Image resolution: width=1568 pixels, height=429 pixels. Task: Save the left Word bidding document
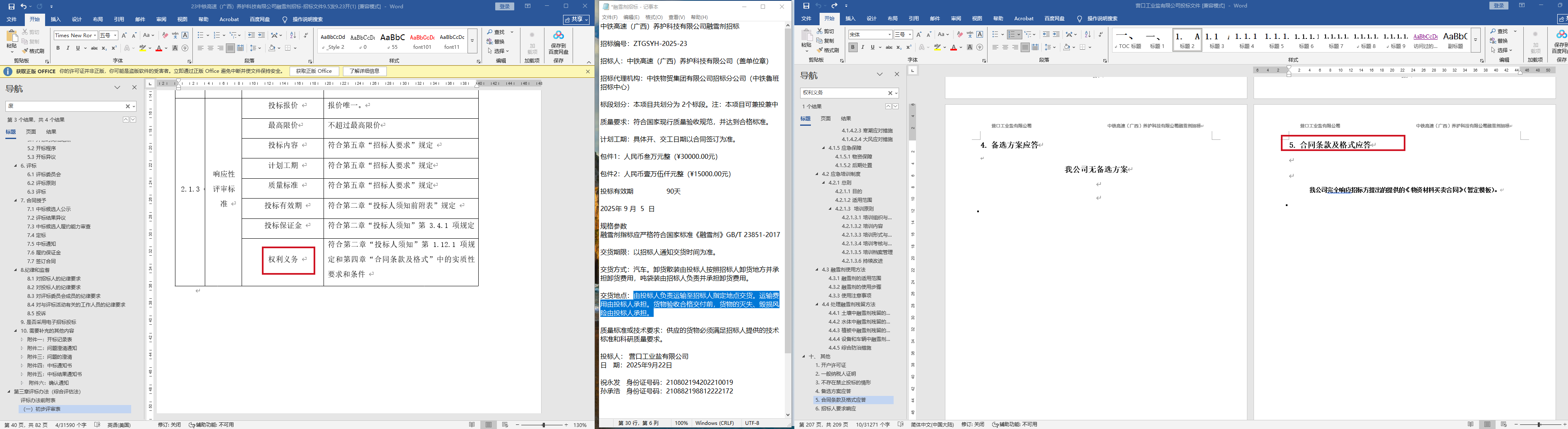[11, 6]
